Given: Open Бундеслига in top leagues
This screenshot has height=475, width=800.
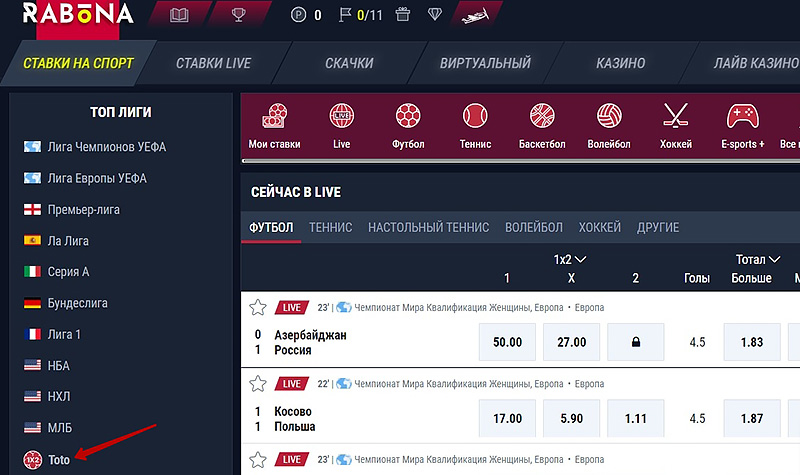Looking at the screenshot, I should 66,303.
